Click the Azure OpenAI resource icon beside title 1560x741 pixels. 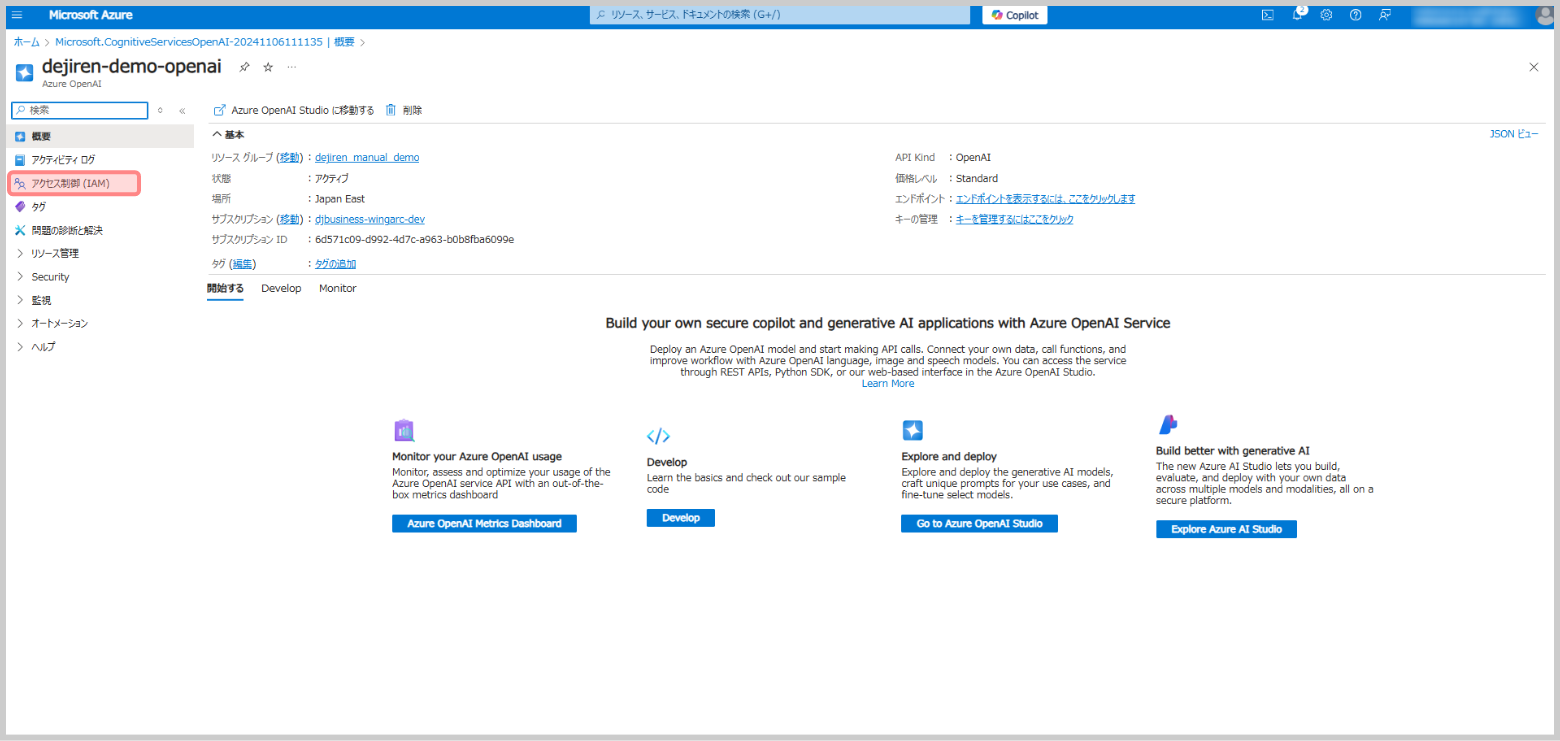25,72
